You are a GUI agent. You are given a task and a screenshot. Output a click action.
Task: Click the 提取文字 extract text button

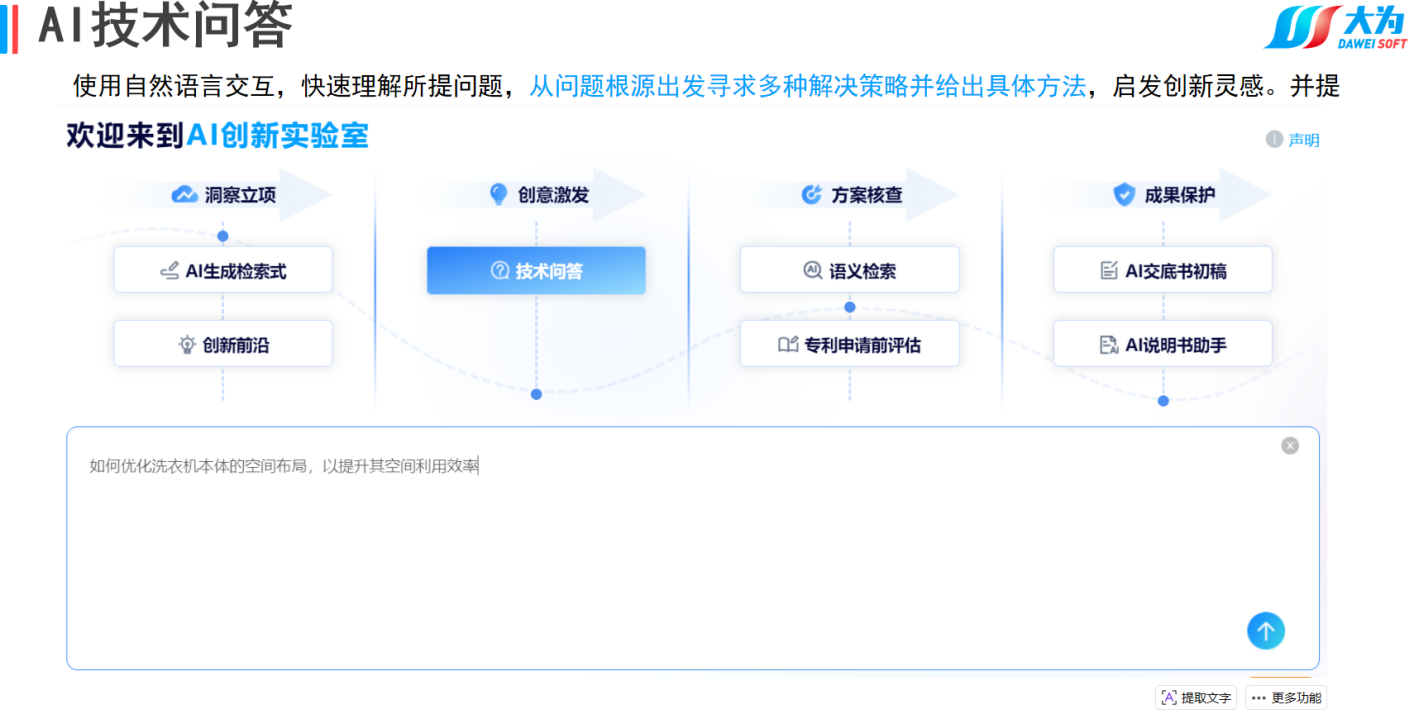coord(1196,698)
